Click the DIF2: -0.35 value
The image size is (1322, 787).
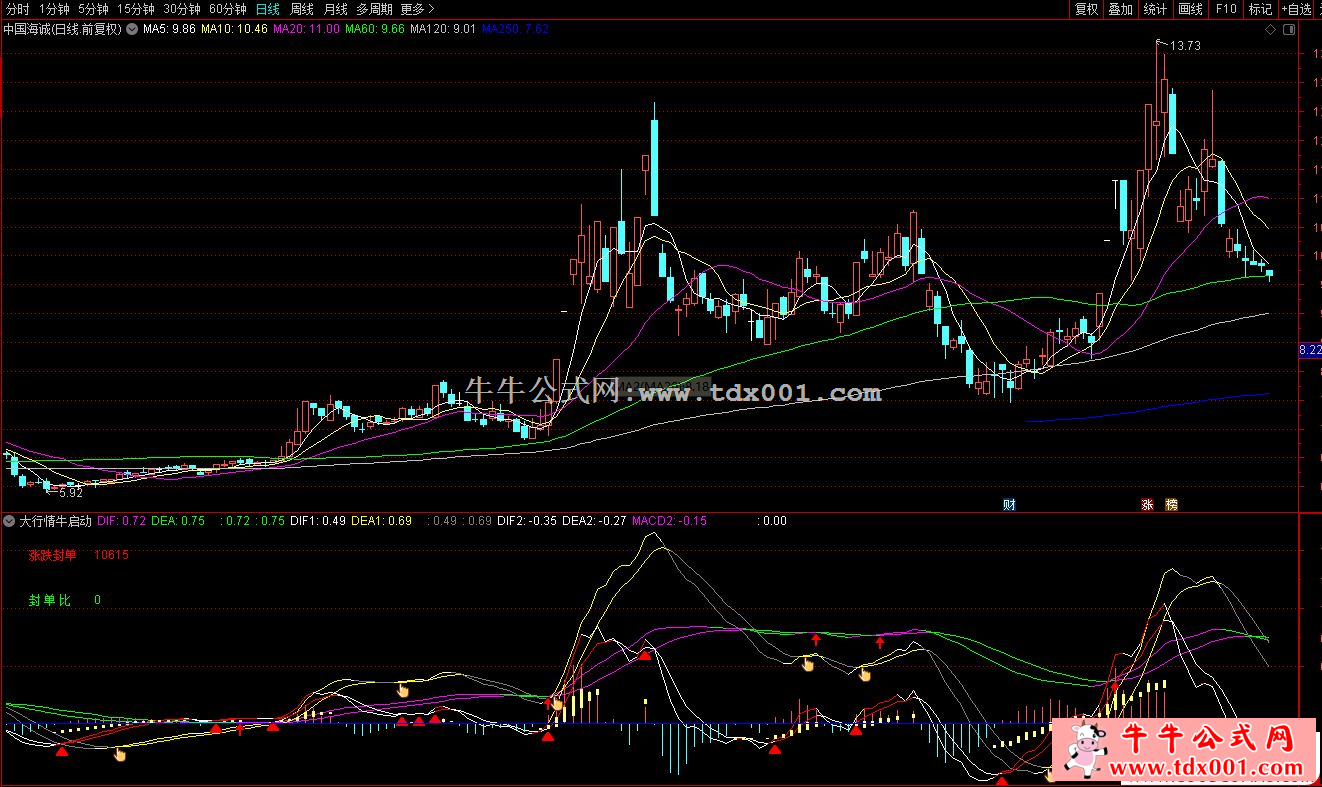[527, 521]
